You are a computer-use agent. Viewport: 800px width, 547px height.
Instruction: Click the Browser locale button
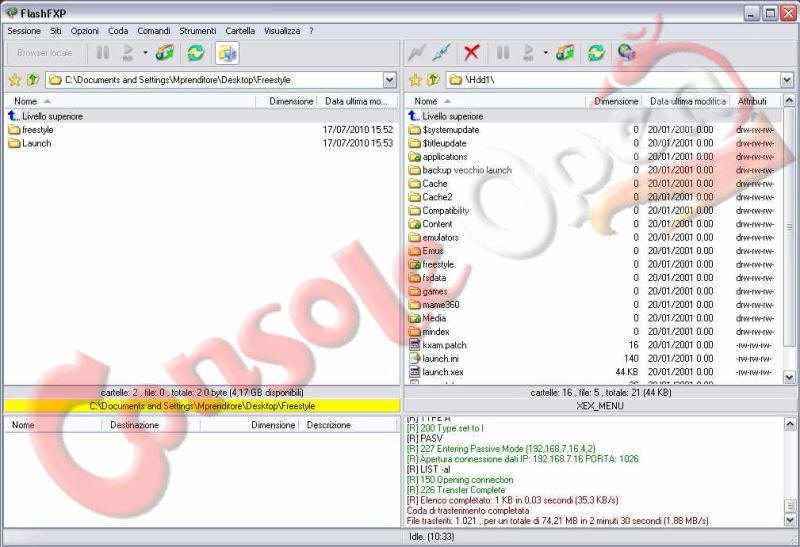click(x=44, y=53)
